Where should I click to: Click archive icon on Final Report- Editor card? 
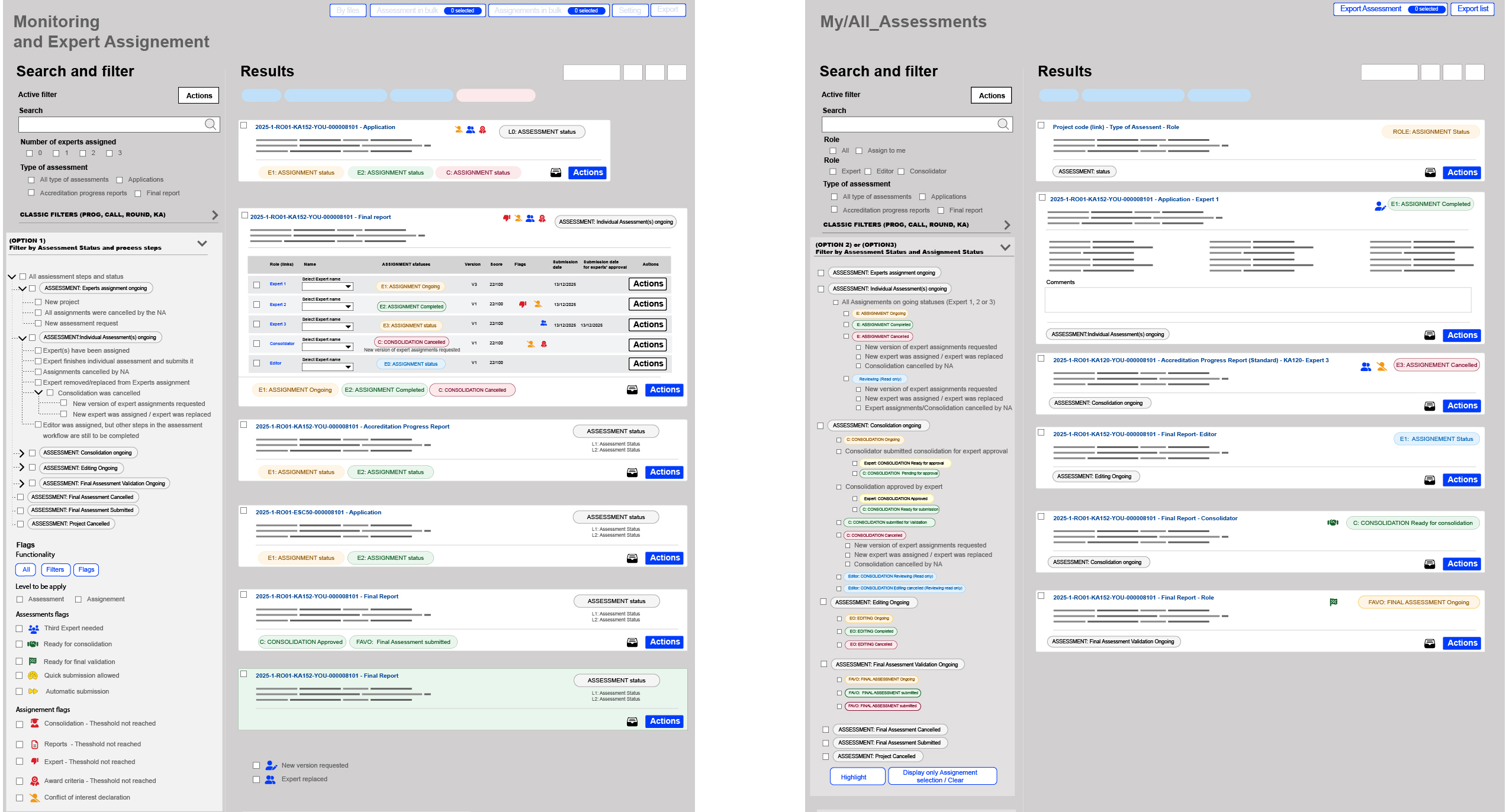(x=1430, y=480)
